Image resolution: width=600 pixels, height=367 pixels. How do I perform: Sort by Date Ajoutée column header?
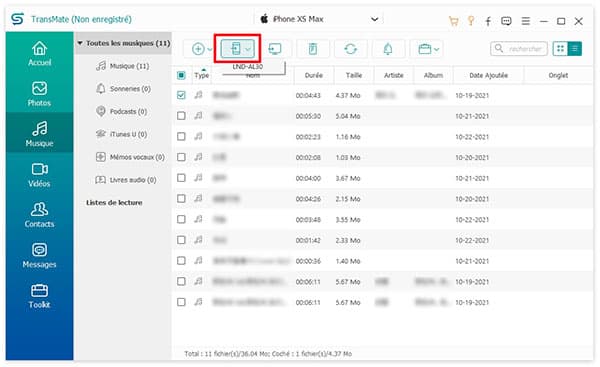(488, 75)
